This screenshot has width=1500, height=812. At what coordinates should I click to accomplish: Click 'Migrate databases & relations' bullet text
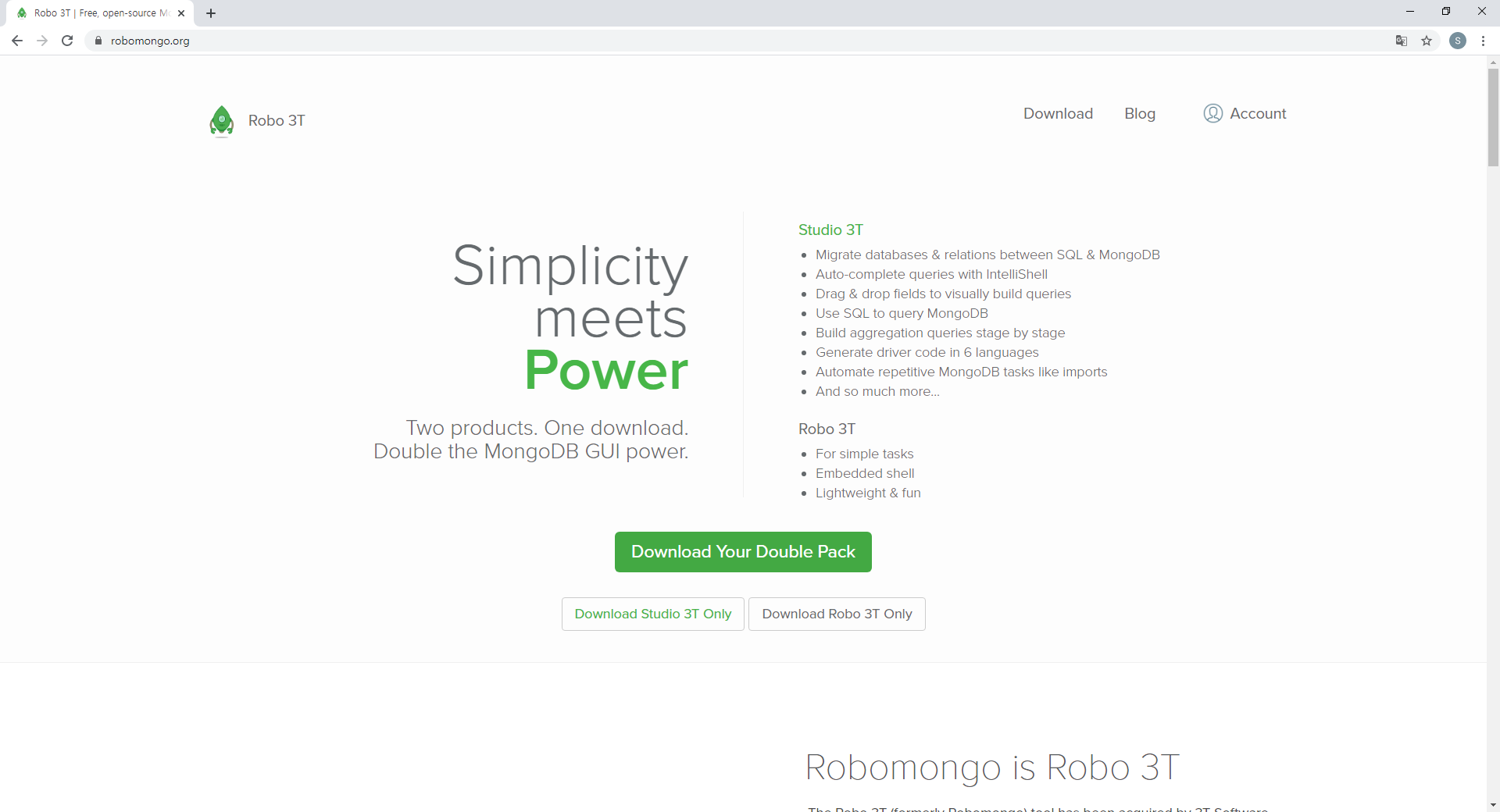[987, 255]
